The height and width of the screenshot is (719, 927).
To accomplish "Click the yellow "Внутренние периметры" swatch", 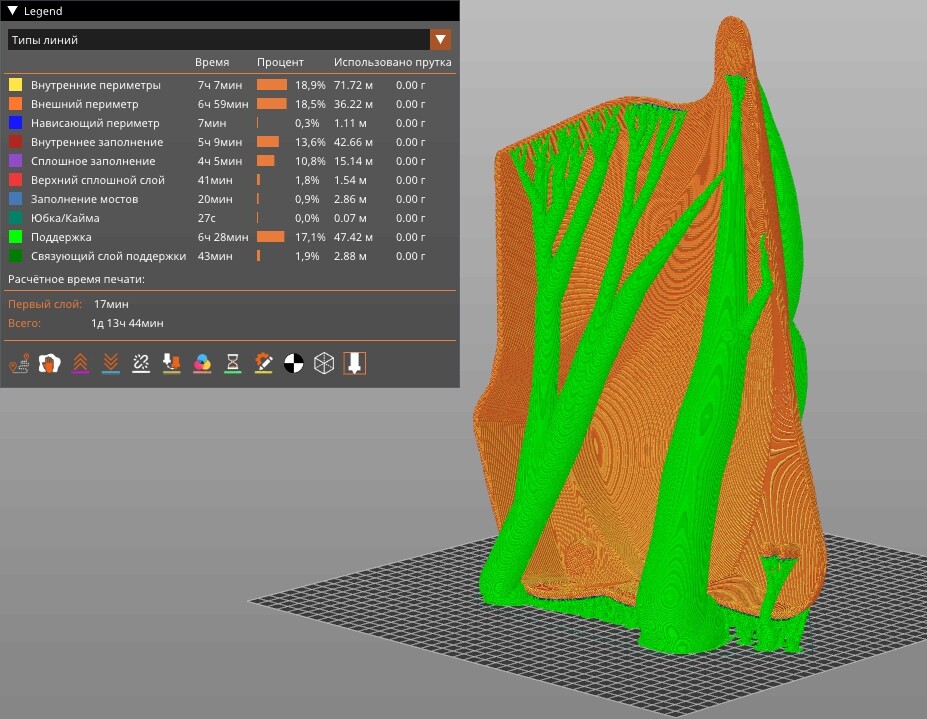I will point(15,85).
